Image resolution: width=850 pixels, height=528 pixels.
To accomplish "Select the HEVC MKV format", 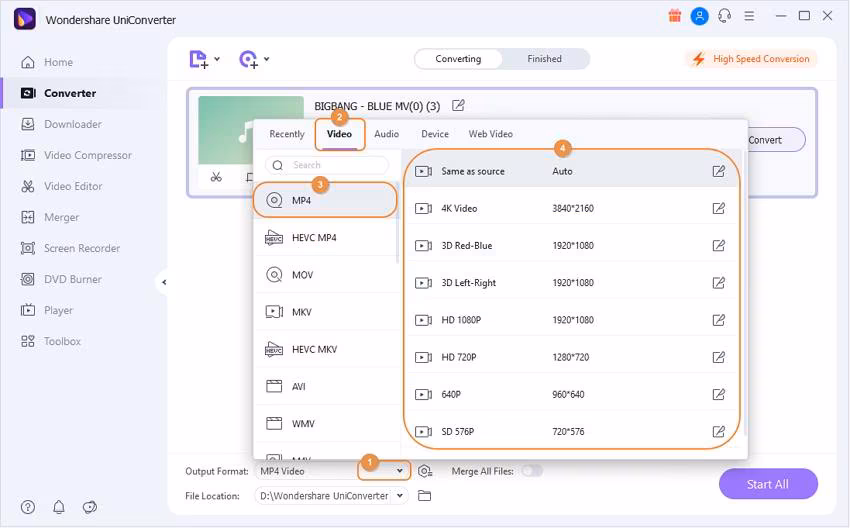I will coord(325,349).
